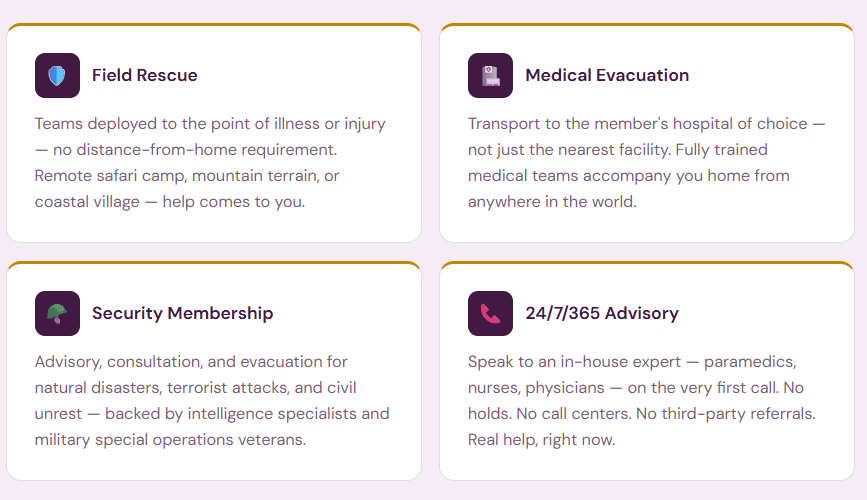867x500 pixels.
Task: Click the helmet icon for Security Membership
Action: click(57, 314)
